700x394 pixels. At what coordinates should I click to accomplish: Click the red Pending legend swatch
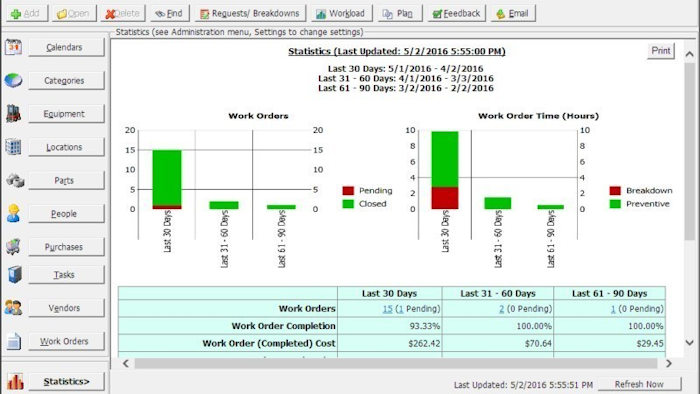[x=348, y=191]
